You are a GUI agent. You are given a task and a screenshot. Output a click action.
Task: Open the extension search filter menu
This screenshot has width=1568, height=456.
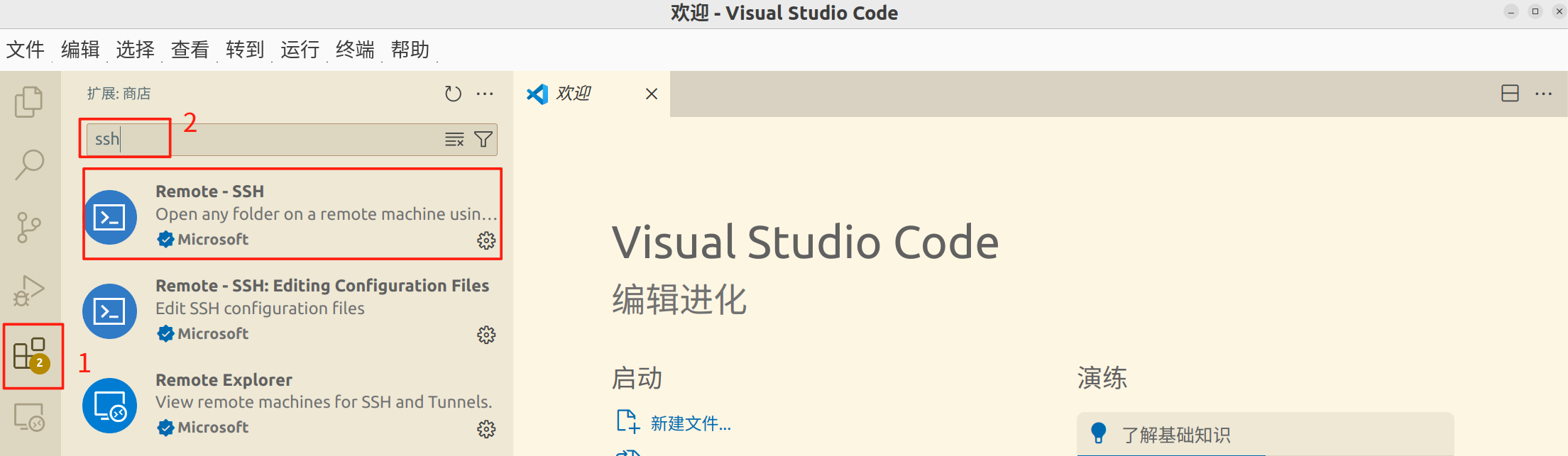point(483,139)
